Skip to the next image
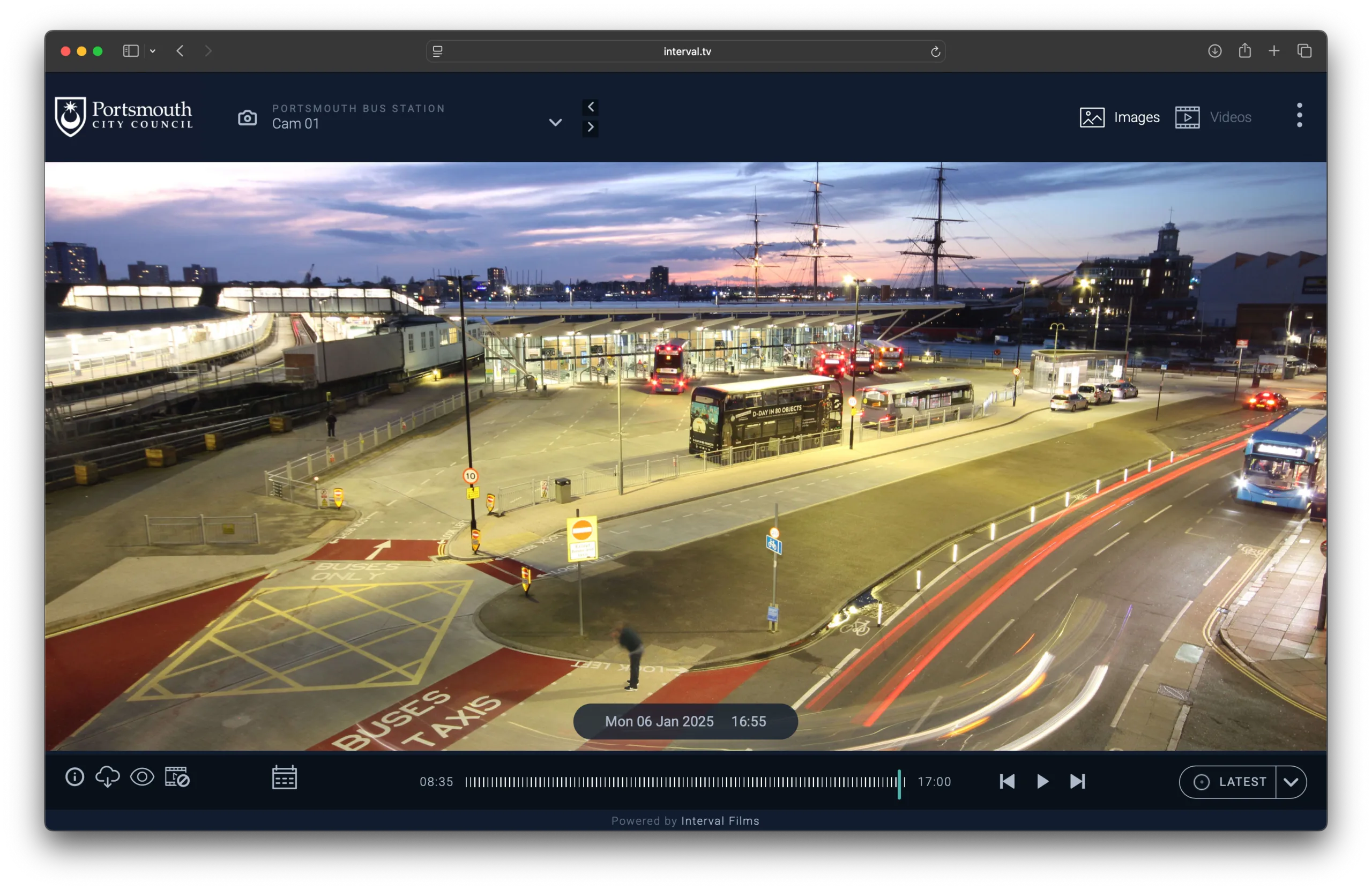 click(x=1077, y=781)
